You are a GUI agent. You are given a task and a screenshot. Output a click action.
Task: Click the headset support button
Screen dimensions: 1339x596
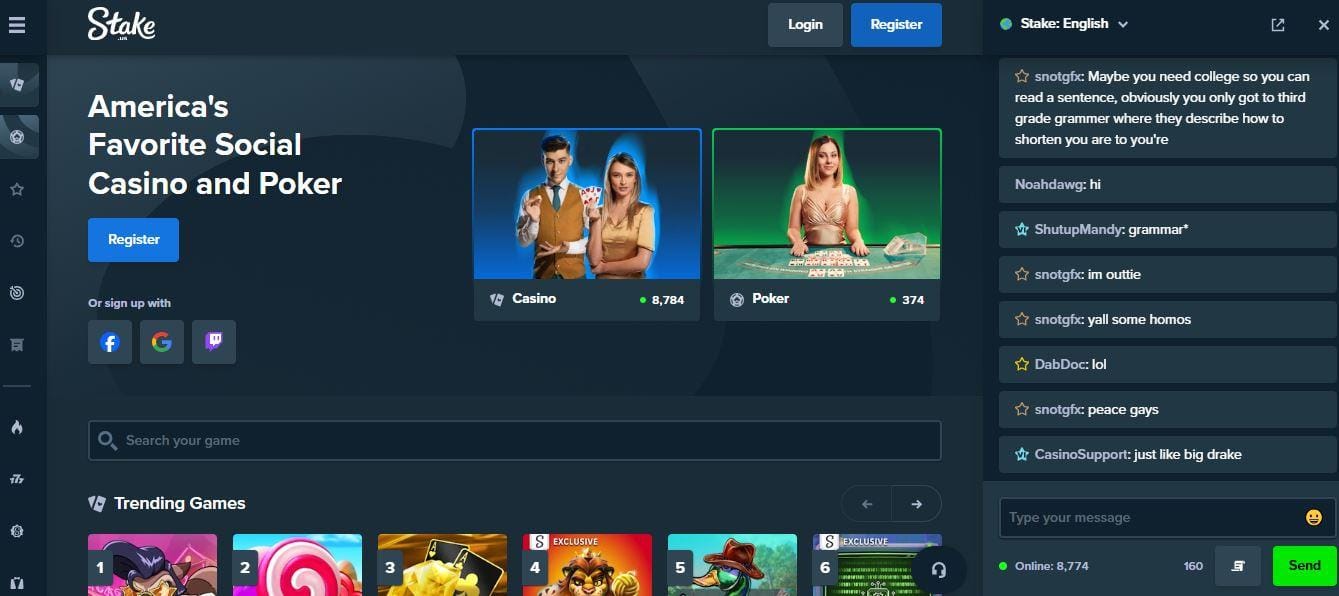tap(938, 570)
